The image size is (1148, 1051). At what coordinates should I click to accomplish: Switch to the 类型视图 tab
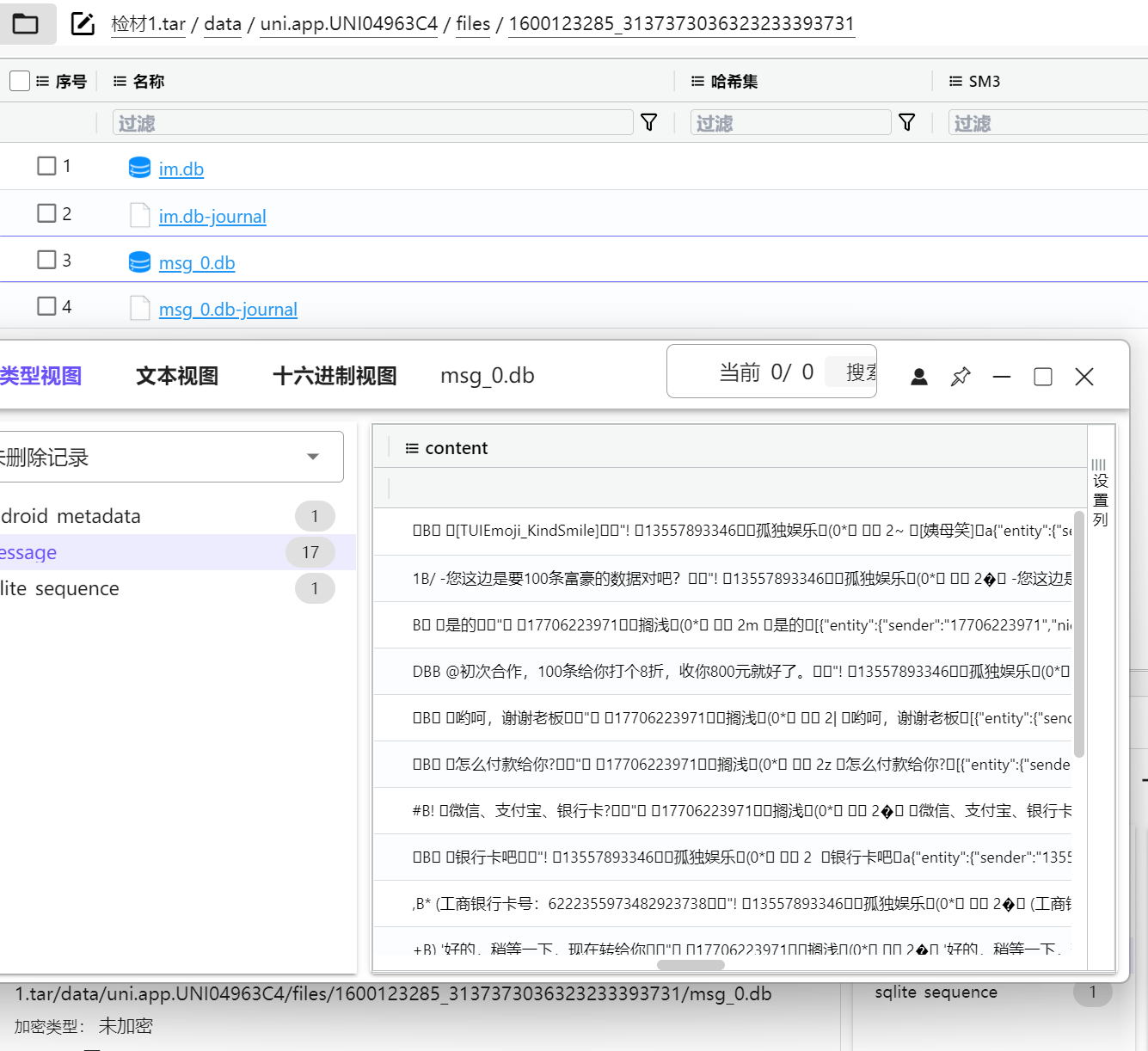[x=40, y=376]
